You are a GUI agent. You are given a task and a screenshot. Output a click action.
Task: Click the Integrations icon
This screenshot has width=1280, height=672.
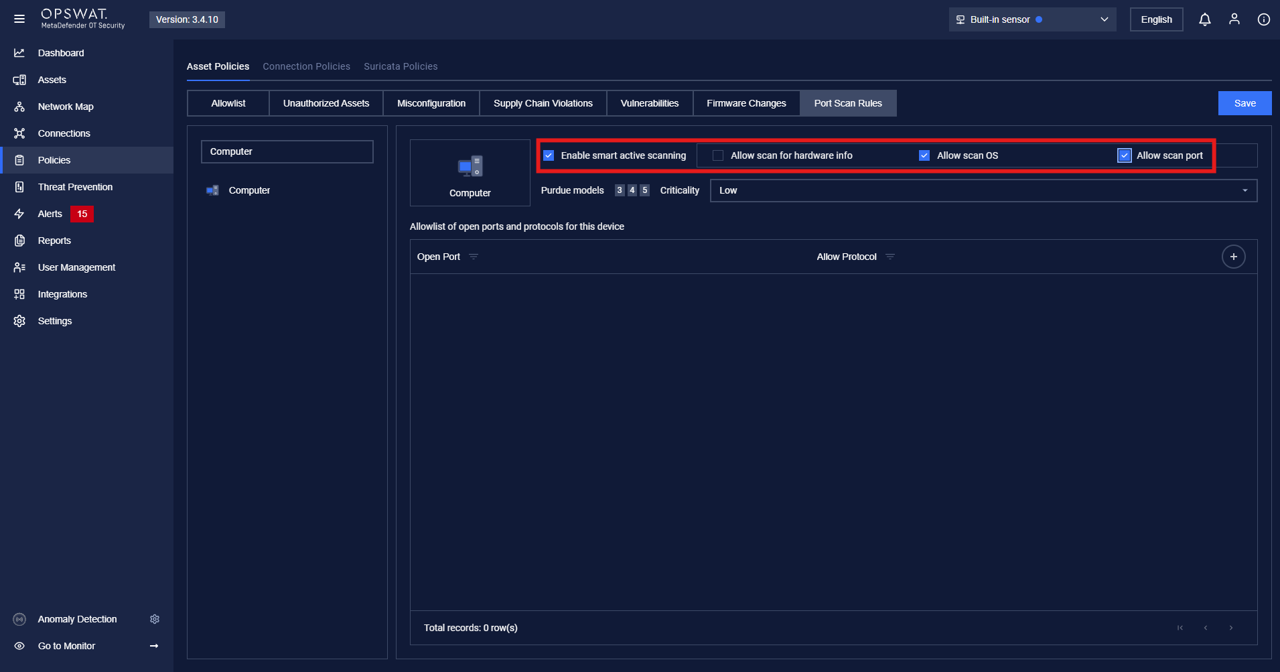19,294
